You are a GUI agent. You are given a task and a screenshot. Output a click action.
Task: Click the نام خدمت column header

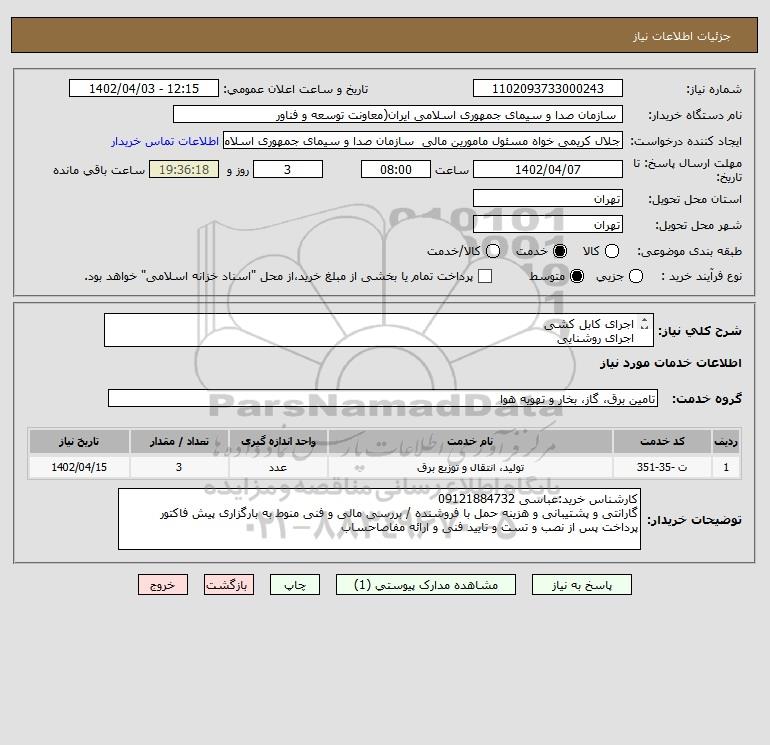[x=470, y=441]
